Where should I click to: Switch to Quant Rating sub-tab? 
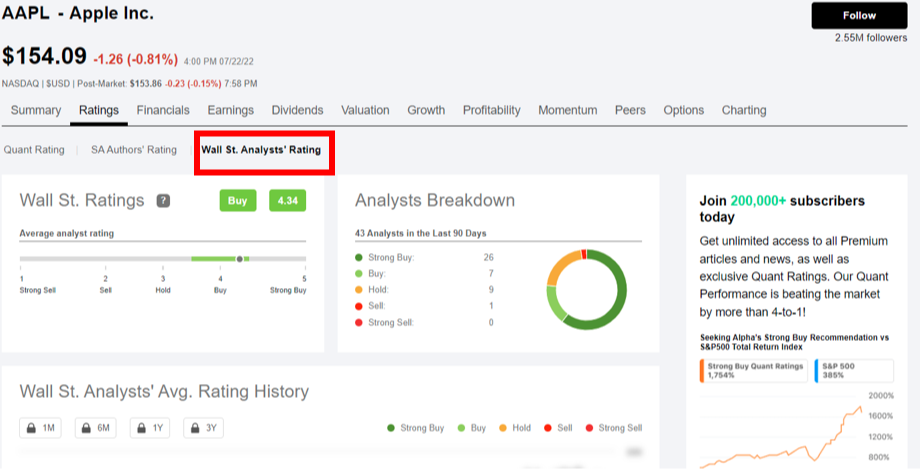pos(34,150)
